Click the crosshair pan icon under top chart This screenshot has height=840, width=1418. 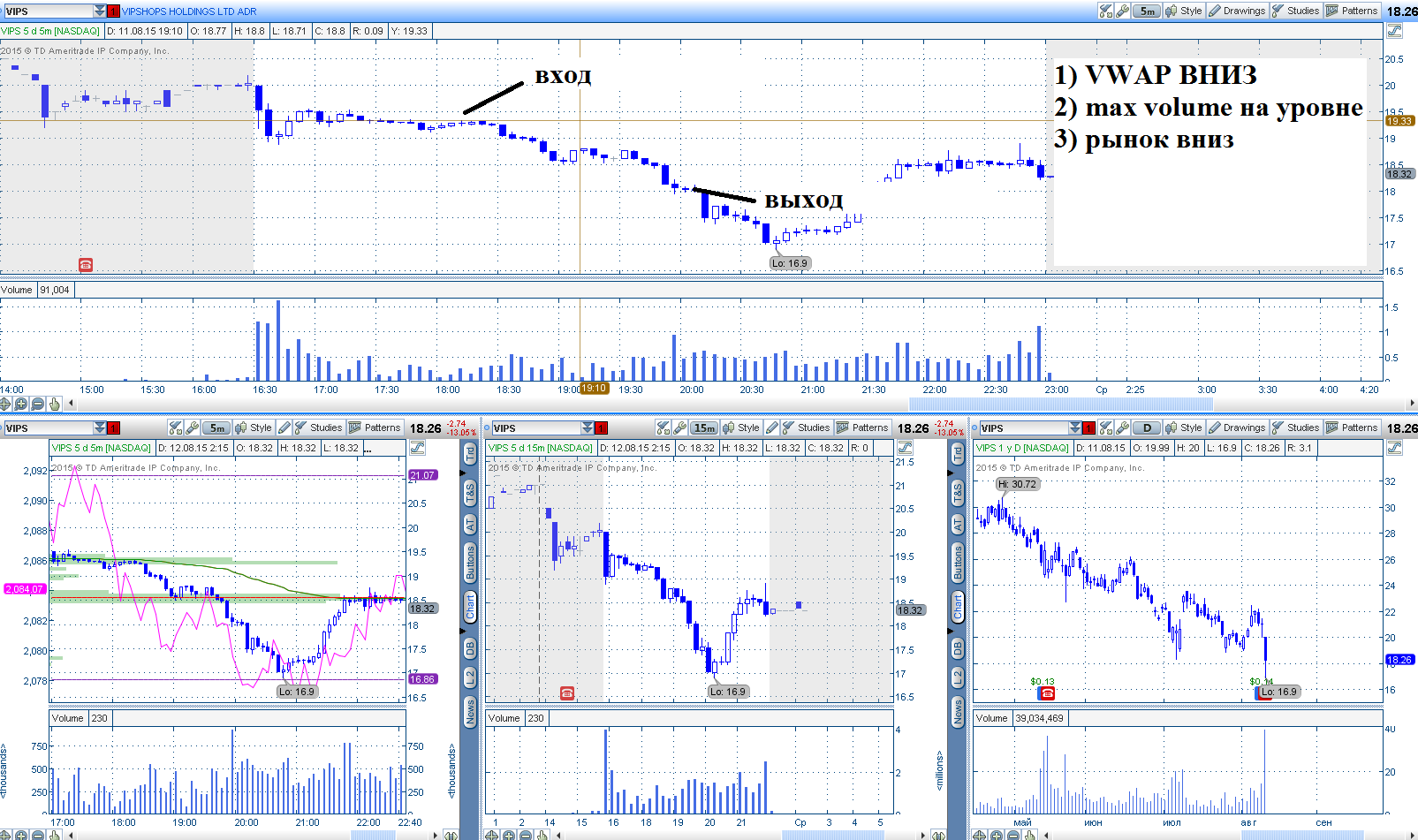(5, 404)
